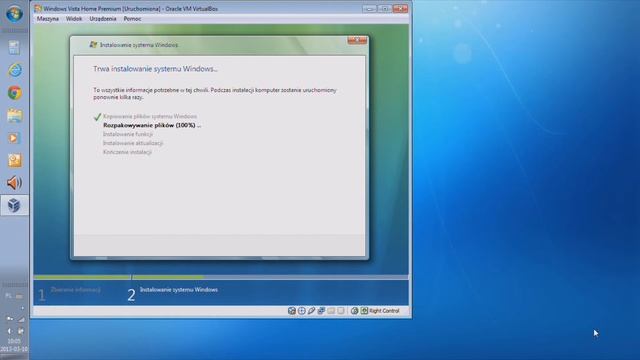The image size is (640, 360).
Task: Click 'Kończenie instalacji' step text
Action: coord(127,152)
